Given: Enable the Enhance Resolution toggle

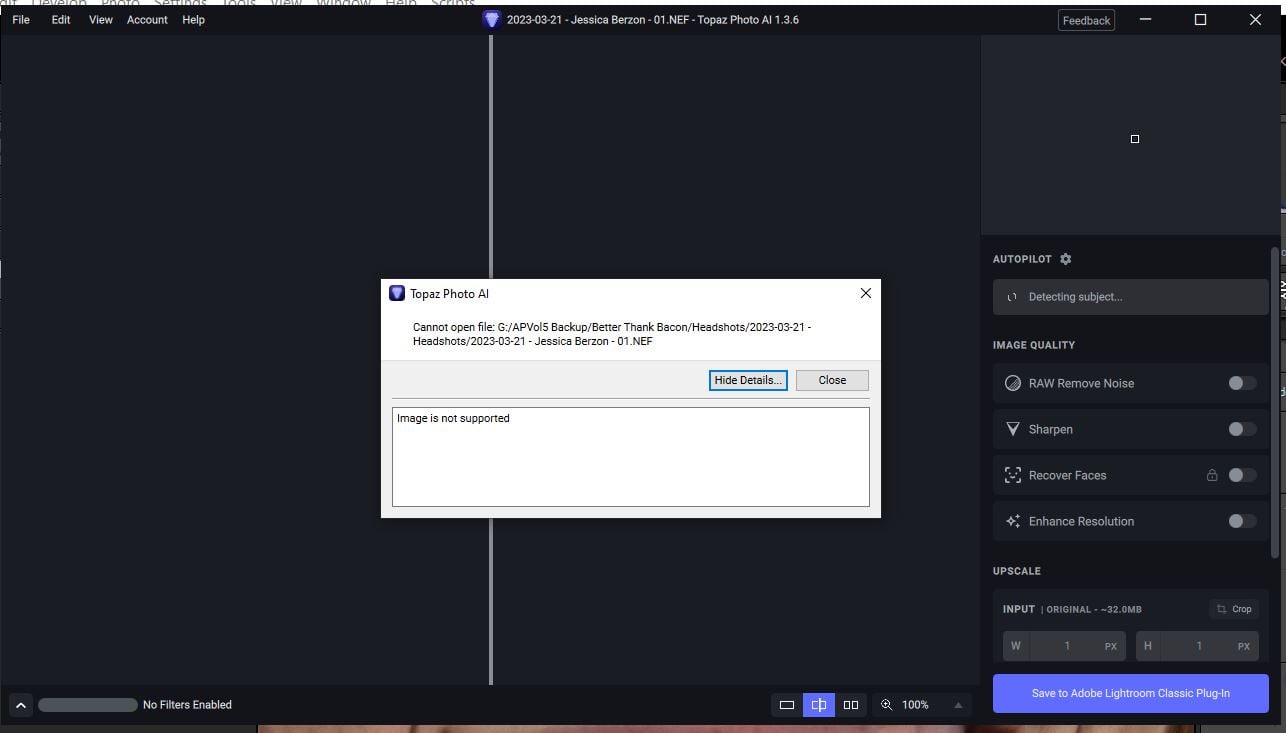Looking at the screenshot, I should point(1241,521).
